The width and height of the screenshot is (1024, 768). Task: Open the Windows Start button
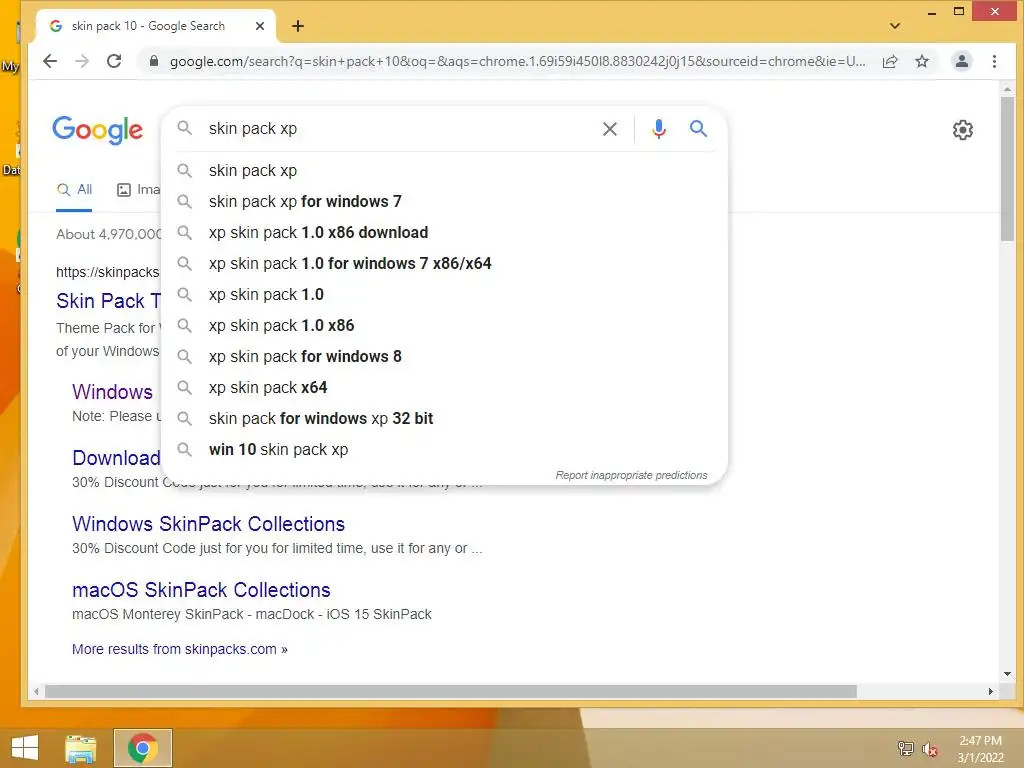tap(24, 748)
